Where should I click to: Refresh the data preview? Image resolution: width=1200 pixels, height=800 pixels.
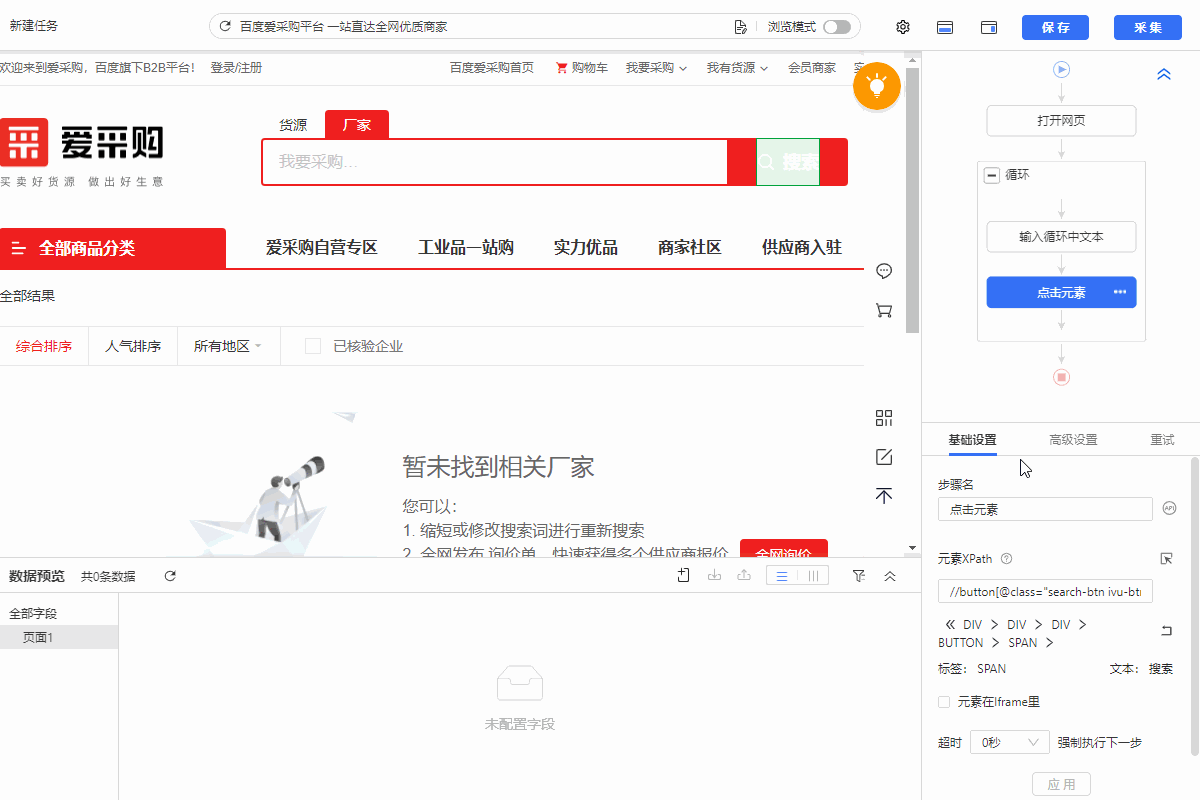(x=170, y=576)
